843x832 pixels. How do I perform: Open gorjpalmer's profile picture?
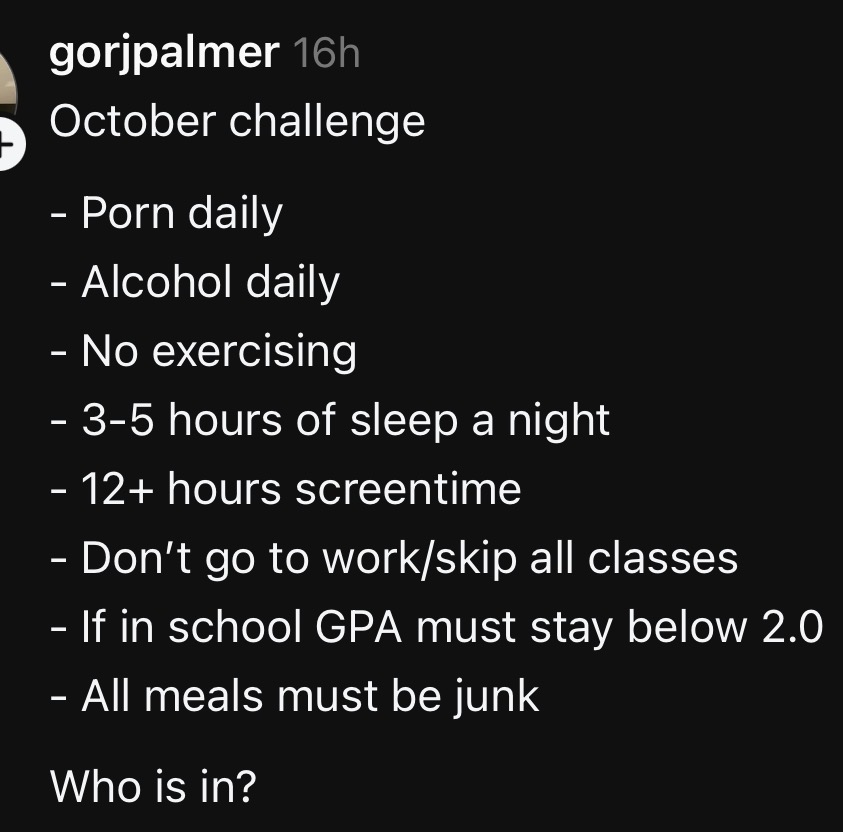pos(7,92)
